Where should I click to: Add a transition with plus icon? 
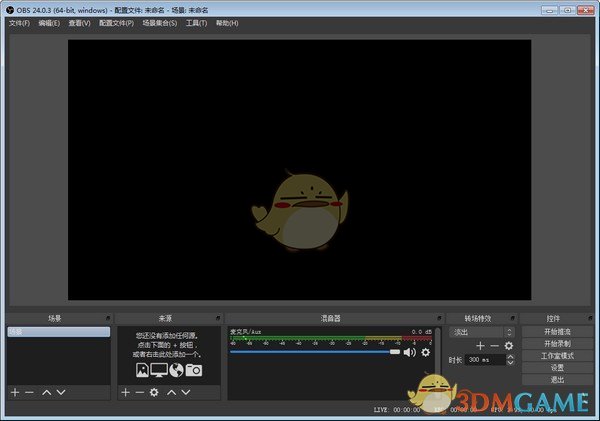480,346
